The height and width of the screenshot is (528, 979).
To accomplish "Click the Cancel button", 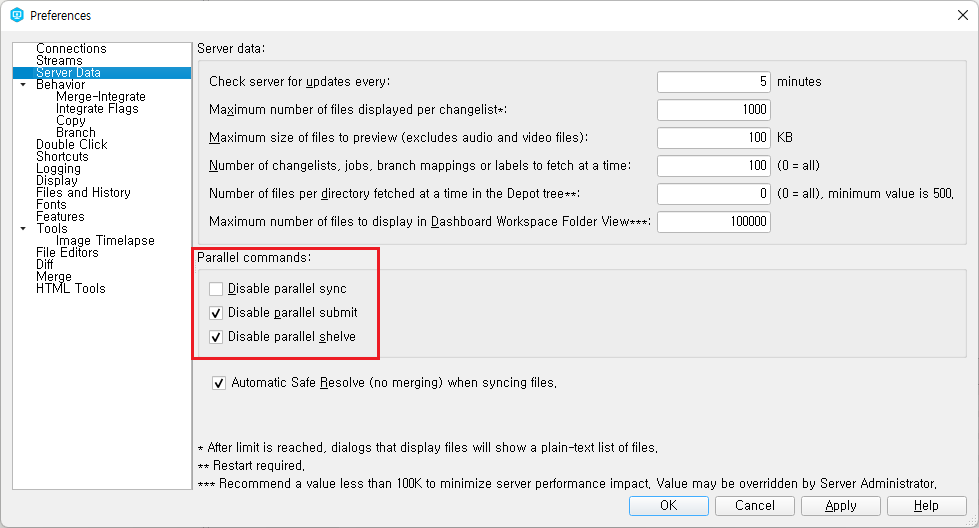I will click(x=755, y=506).
